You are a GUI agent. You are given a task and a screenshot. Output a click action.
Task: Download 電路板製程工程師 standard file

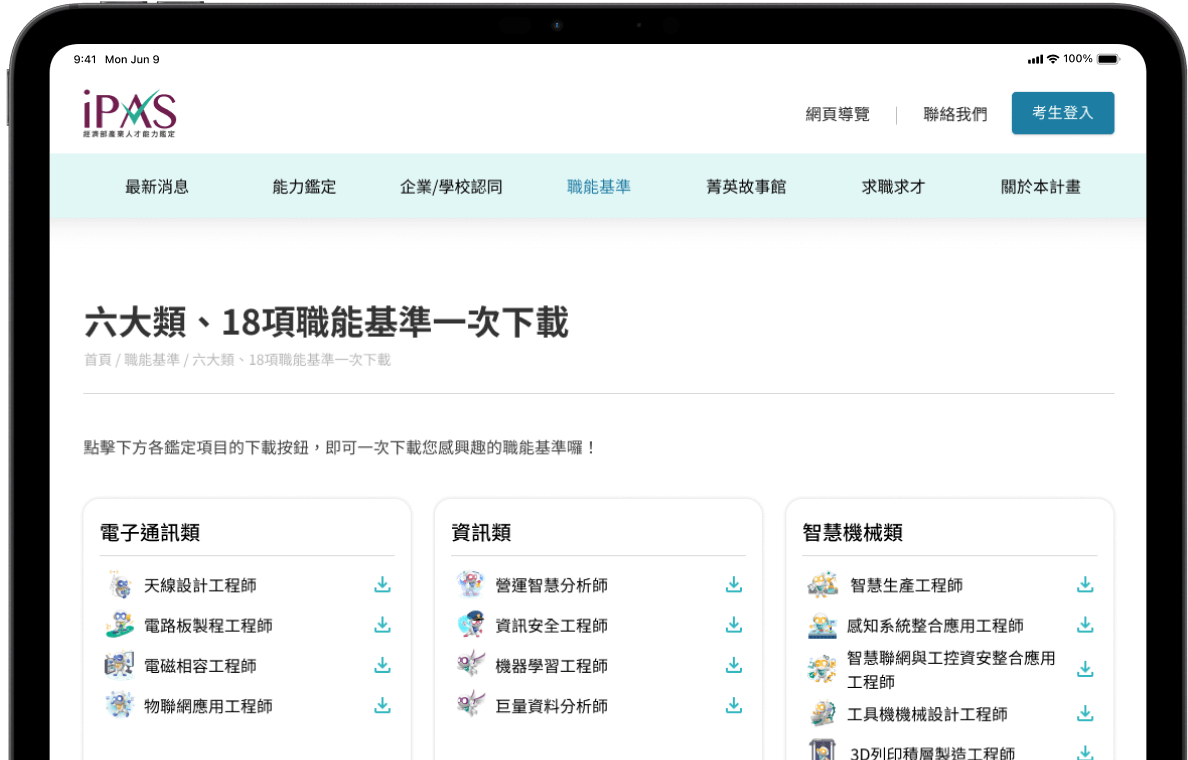[382, 625]
